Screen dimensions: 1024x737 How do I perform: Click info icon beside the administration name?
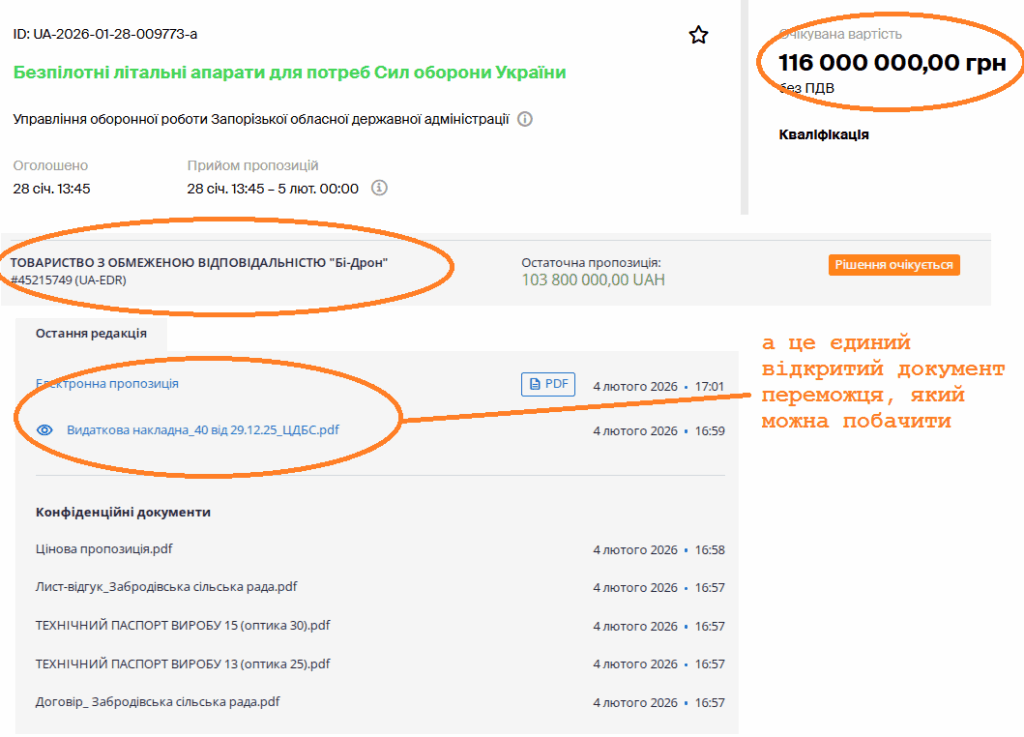(525, 119)
